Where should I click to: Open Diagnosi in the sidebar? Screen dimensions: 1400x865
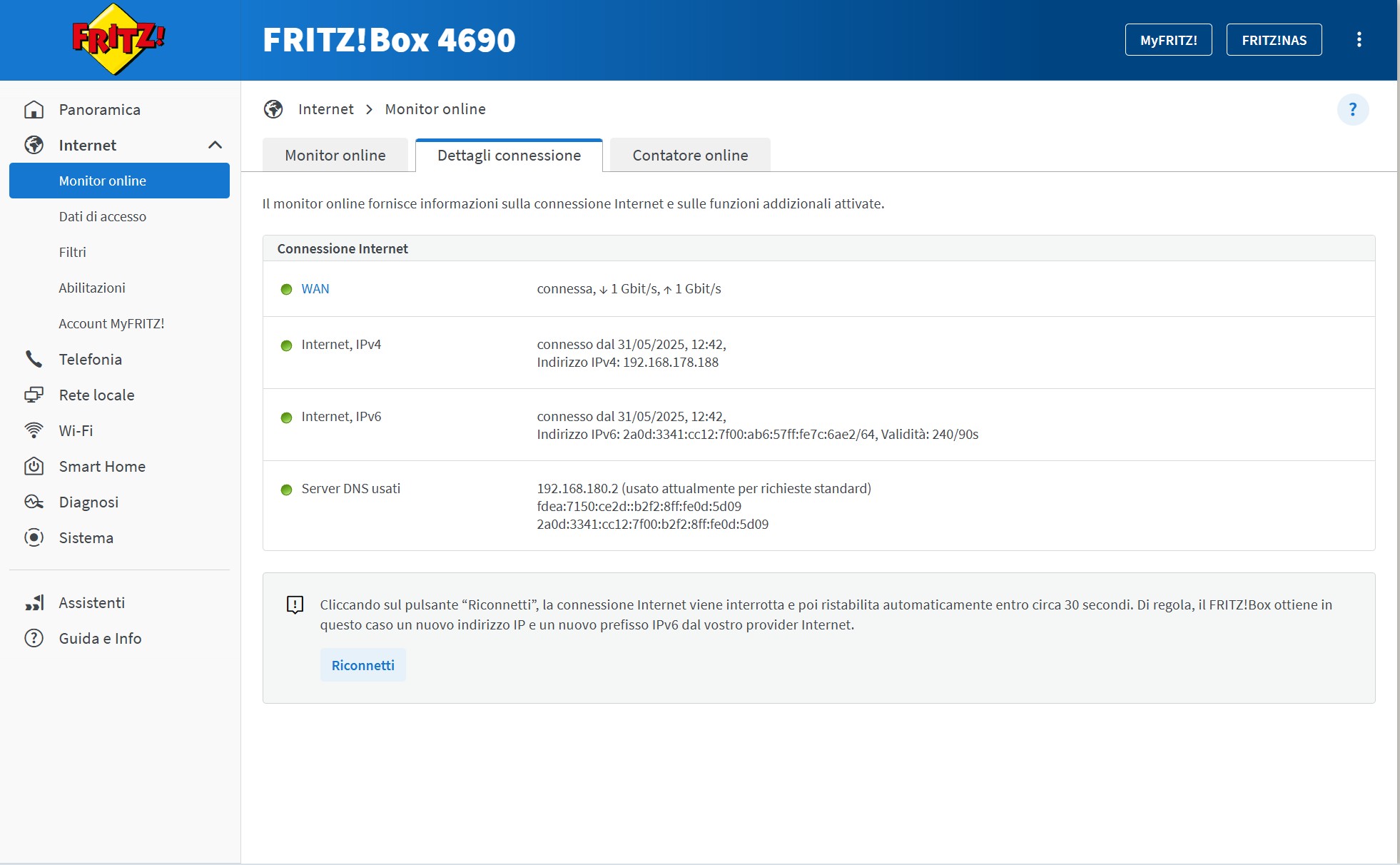pos(88,502)
